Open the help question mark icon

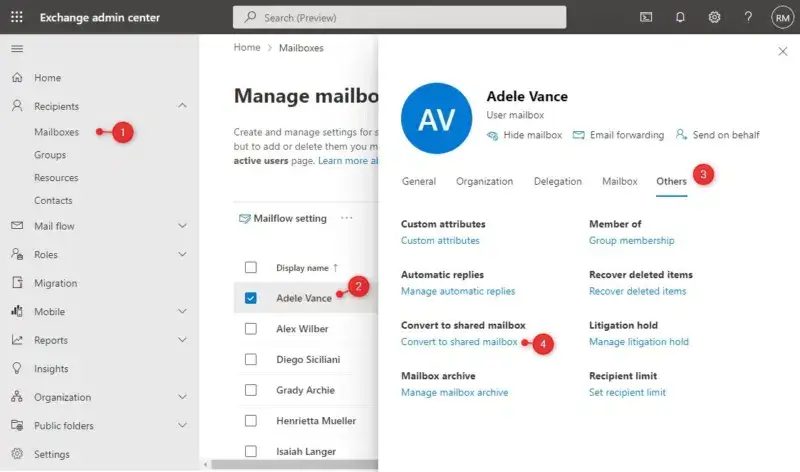[x=748, y=17]
